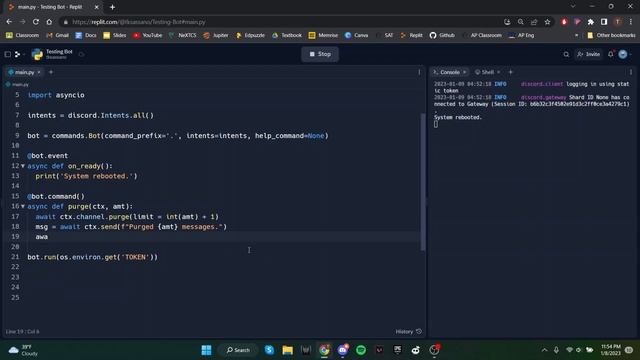
Task: Click the bot.run line of code
Action: 92,257
